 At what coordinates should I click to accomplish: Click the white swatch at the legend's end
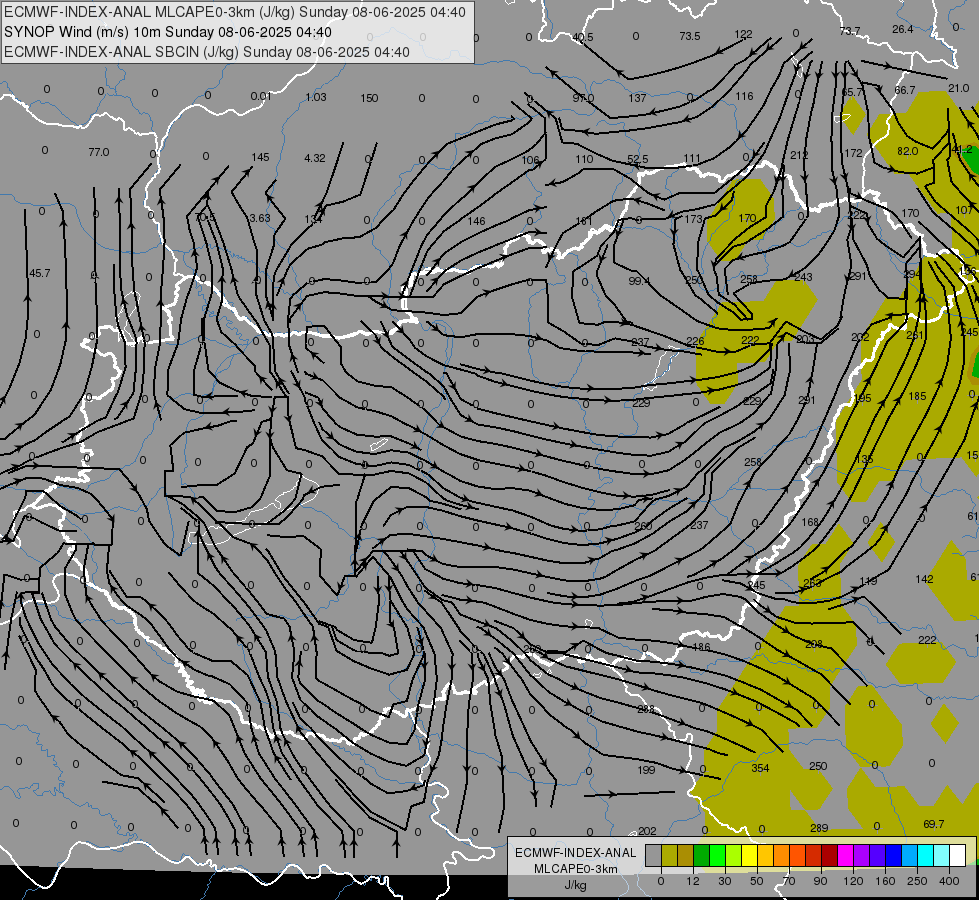click(x=958, y=855)
